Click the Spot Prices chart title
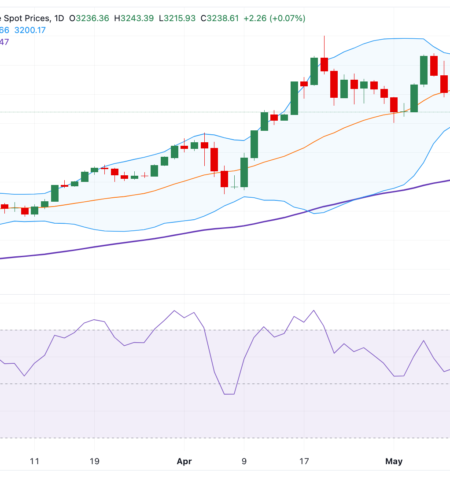This screenshot has width=450, height=495. pos(27,18)
